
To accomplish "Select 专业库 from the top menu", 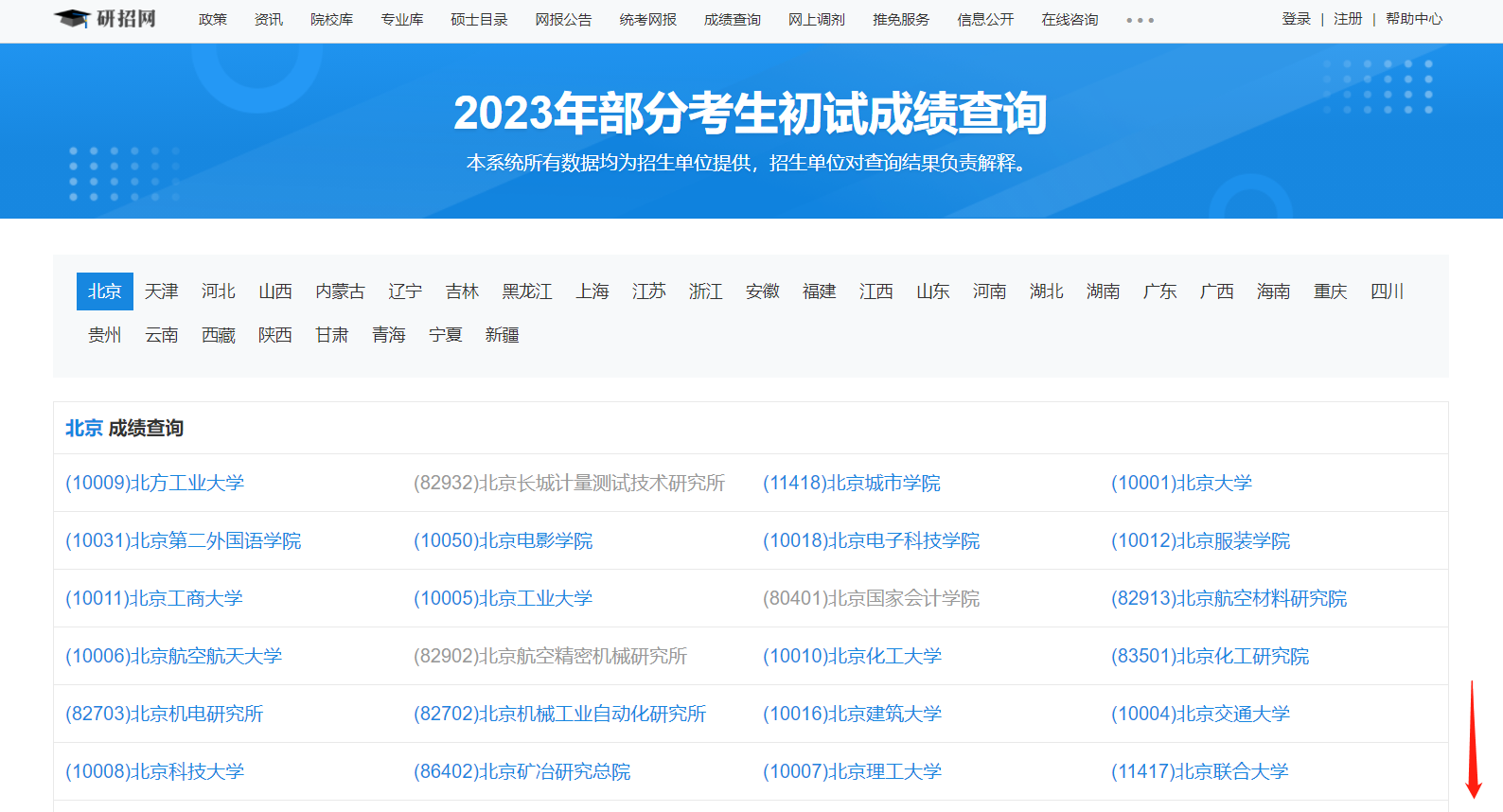I will click(402, 19).
